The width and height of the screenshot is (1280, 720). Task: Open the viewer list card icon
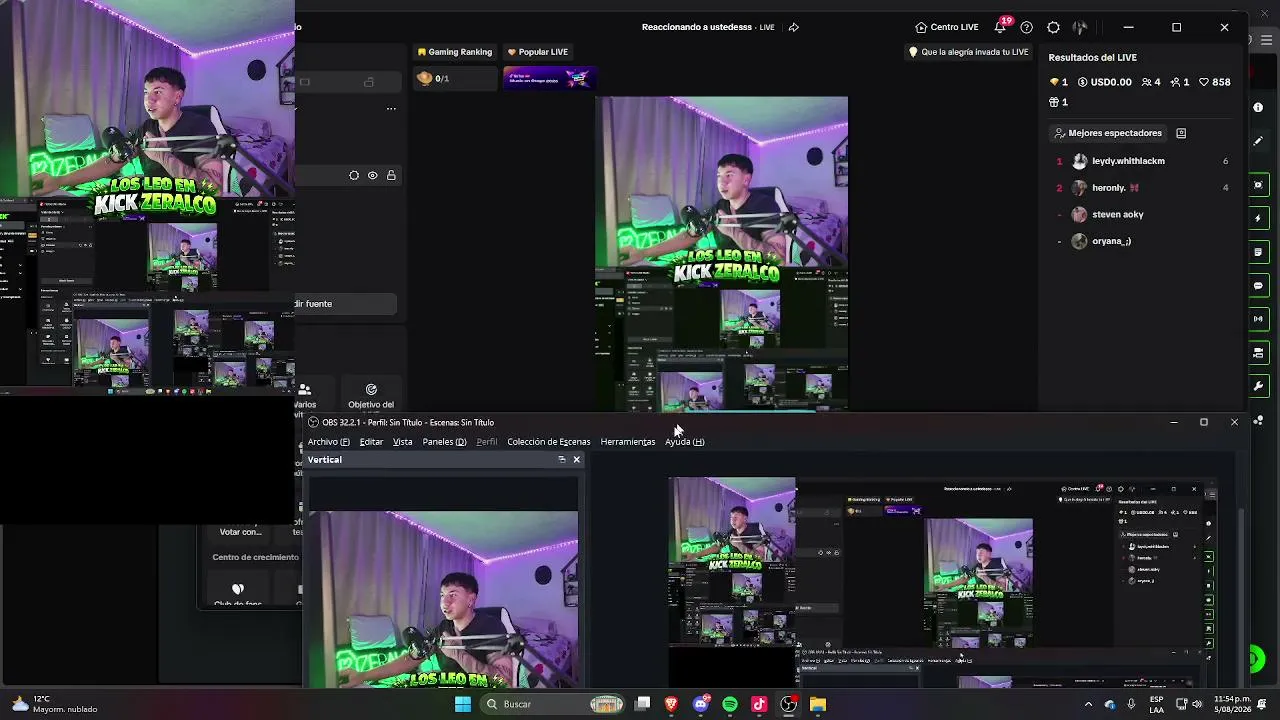[x=1181, y=133]
